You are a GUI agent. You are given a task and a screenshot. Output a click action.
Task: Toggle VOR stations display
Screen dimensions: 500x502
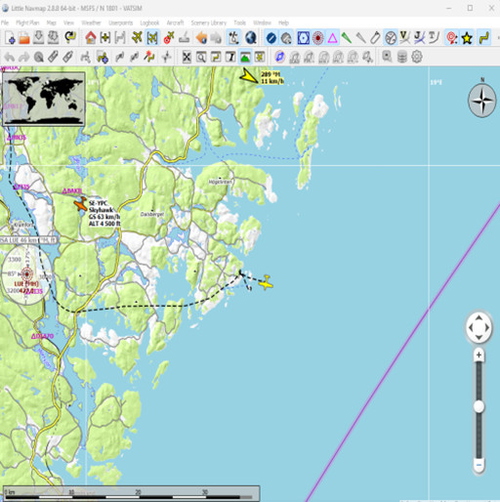click(x=303, y=38)
